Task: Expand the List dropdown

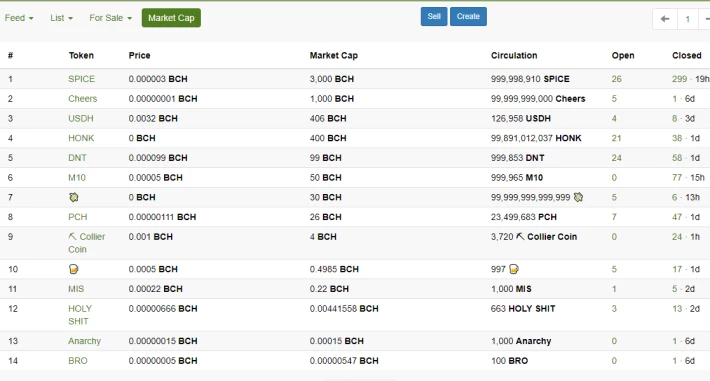Action: coord(61,18)
